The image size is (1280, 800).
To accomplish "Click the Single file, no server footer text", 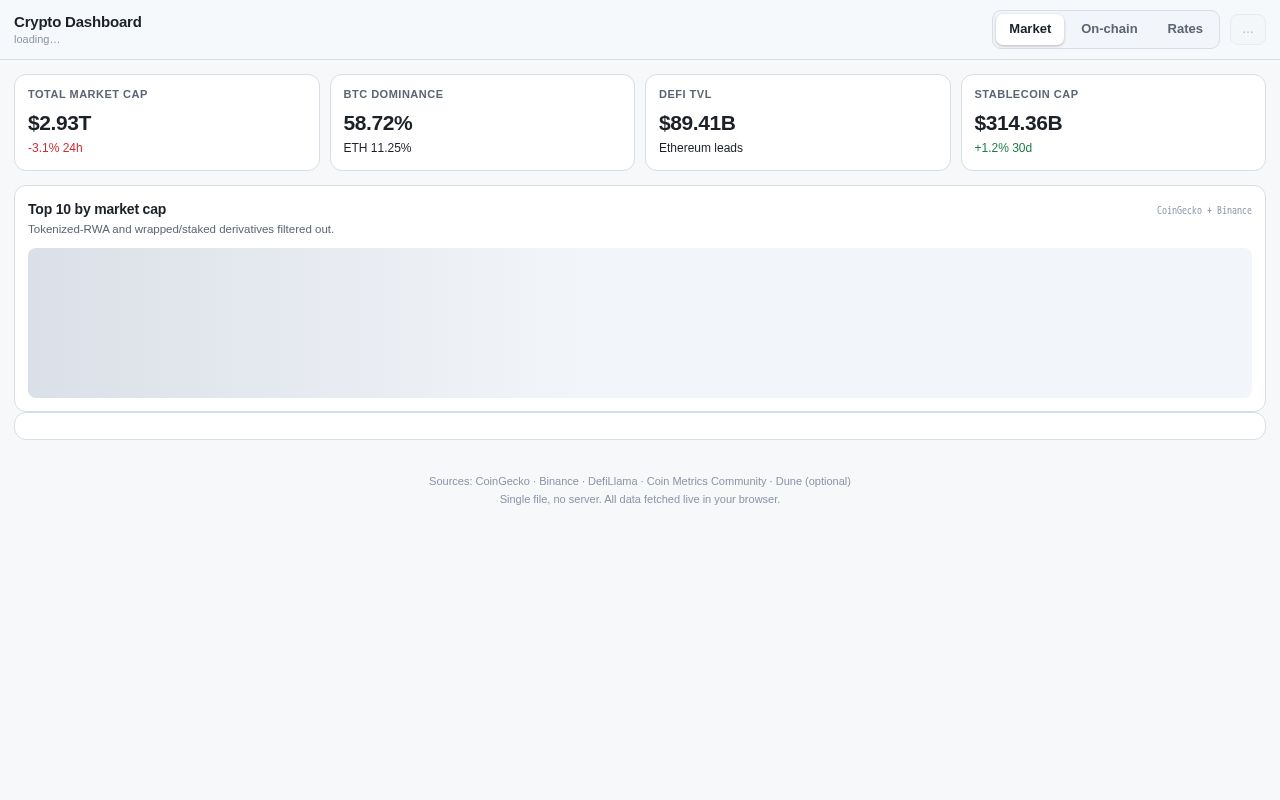I will (x=640, y=499).
